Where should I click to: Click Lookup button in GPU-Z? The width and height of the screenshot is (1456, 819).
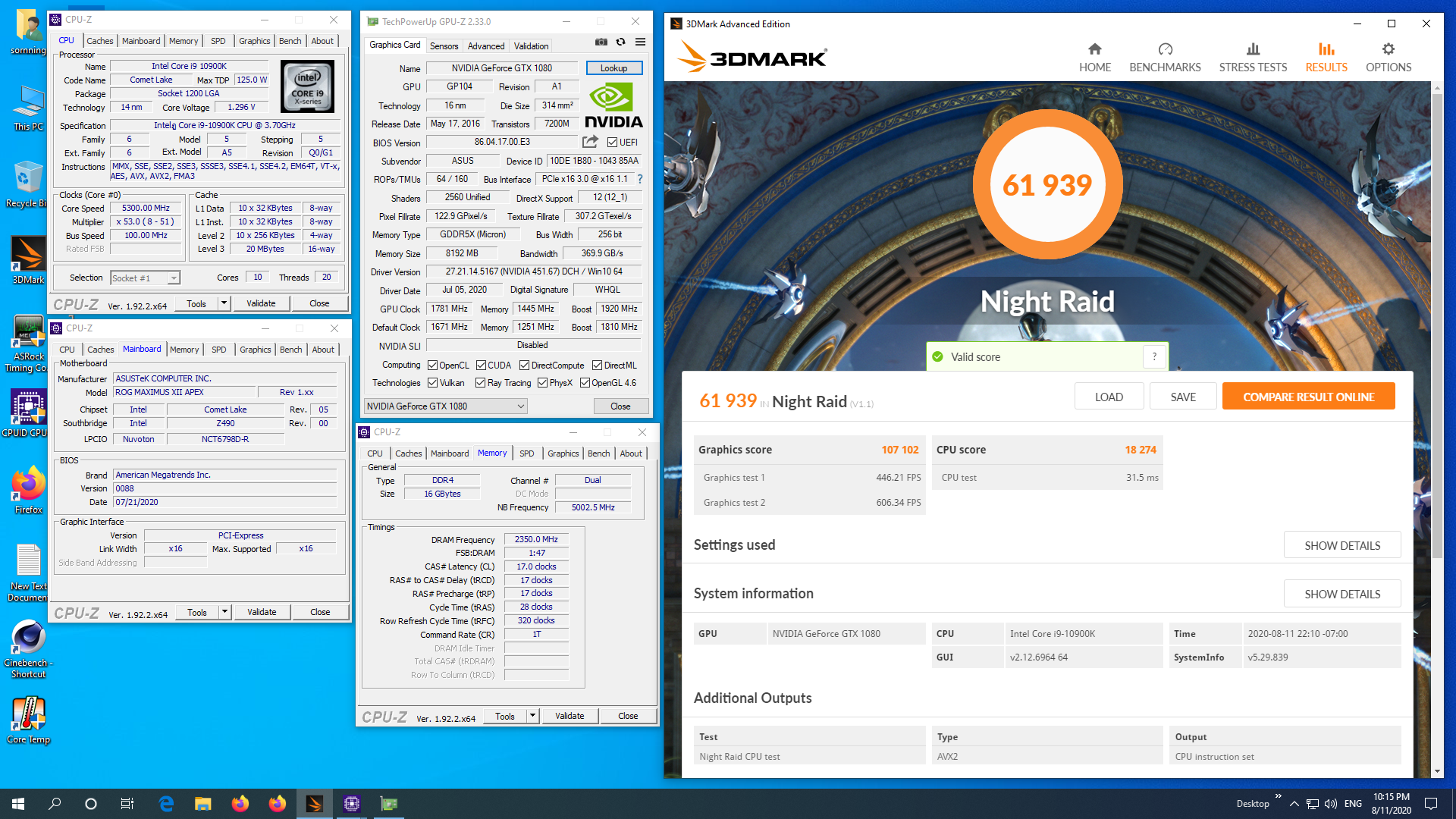click(x=613, y=68)
